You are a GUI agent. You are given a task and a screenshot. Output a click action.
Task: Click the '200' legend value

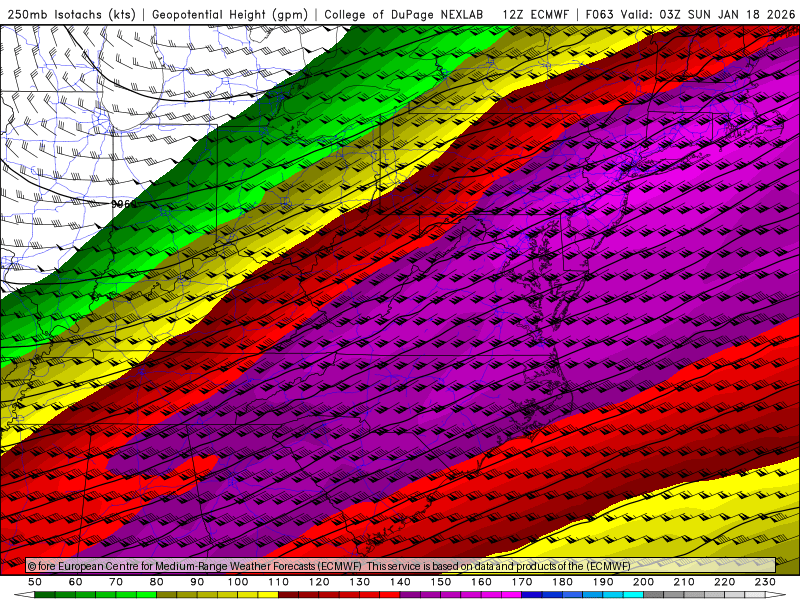point(643,582)
